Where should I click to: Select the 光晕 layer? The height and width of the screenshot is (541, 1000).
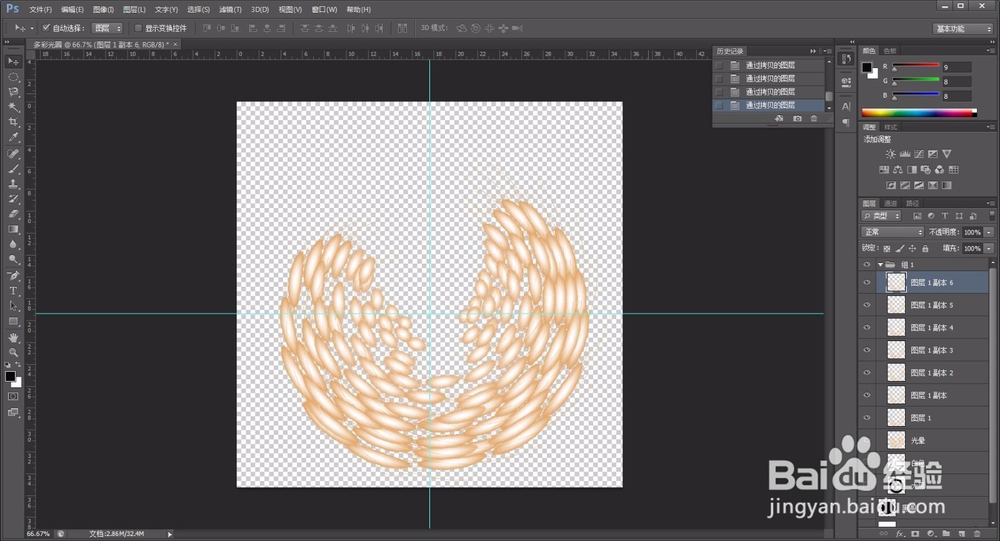pos(918,441)
